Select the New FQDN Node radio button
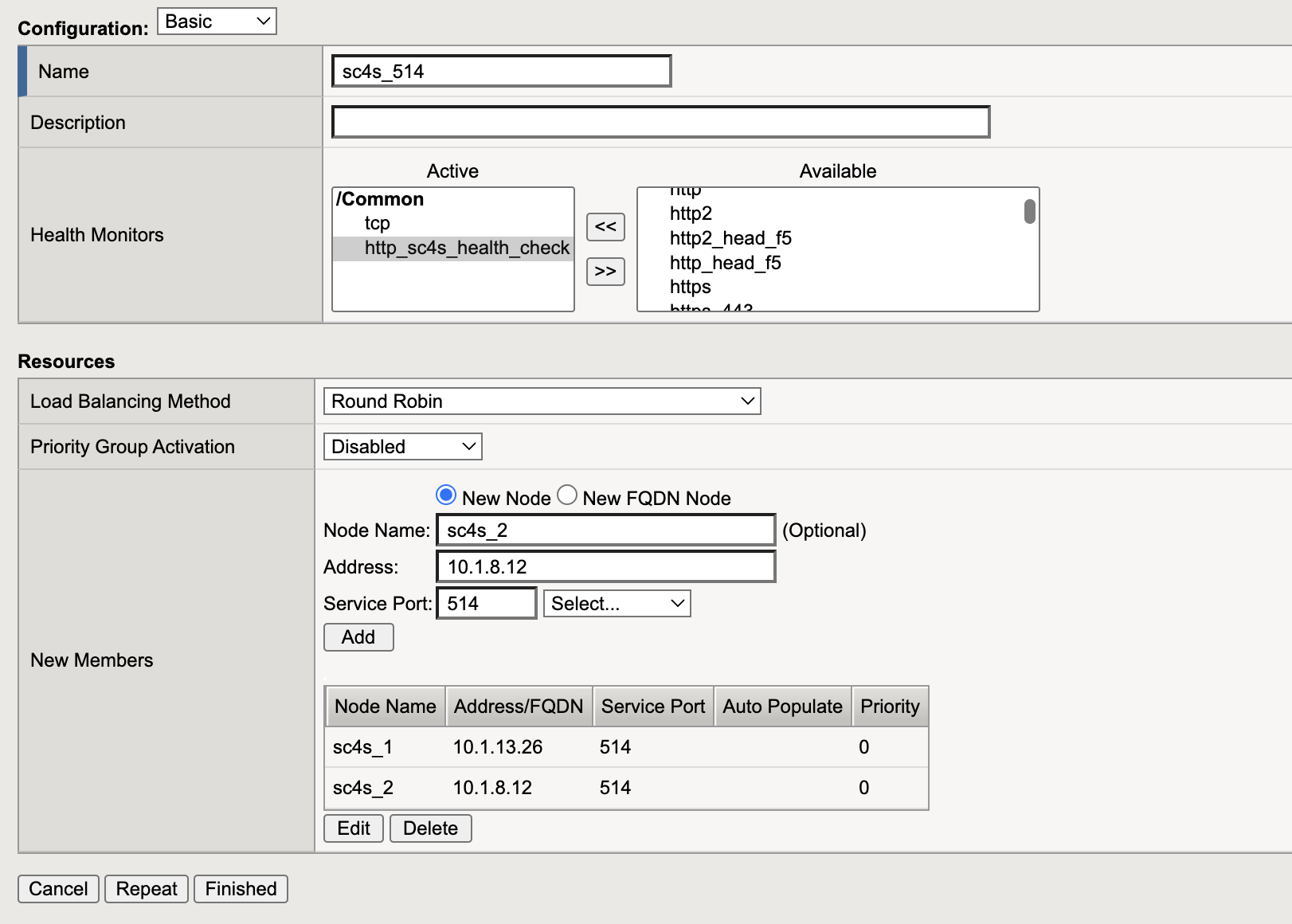 click(x=567, y=495)
